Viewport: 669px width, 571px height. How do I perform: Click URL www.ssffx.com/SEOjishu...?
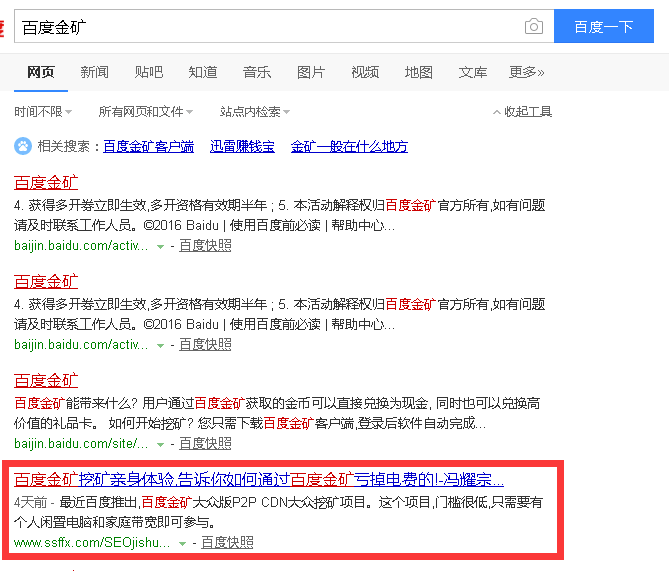point(92,543)
